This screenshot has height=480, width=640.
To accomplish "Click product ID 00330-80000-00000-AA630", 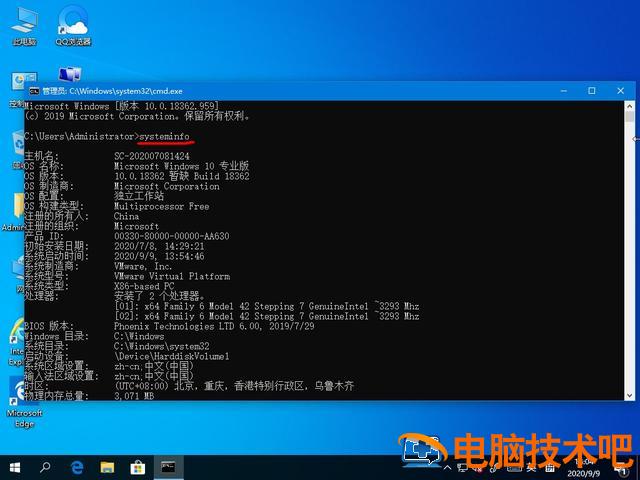I will 171,236.
